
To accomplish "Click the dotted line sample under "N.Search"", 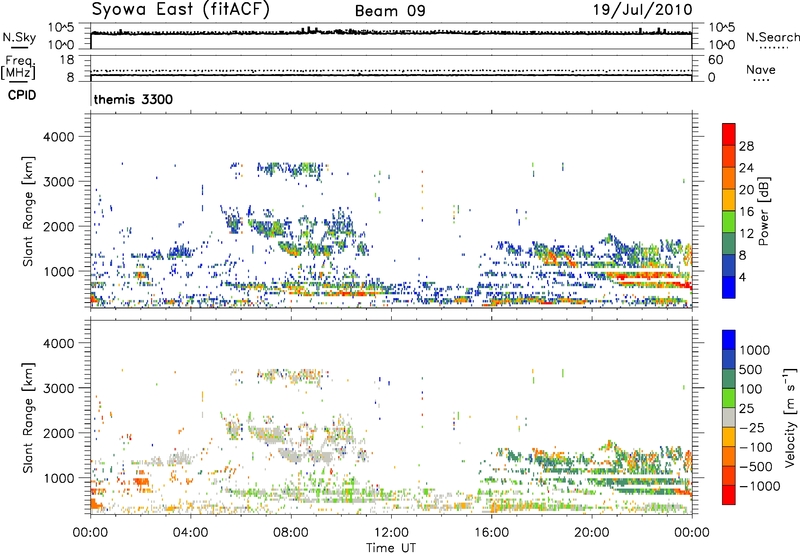I will (x=773, y=48).
